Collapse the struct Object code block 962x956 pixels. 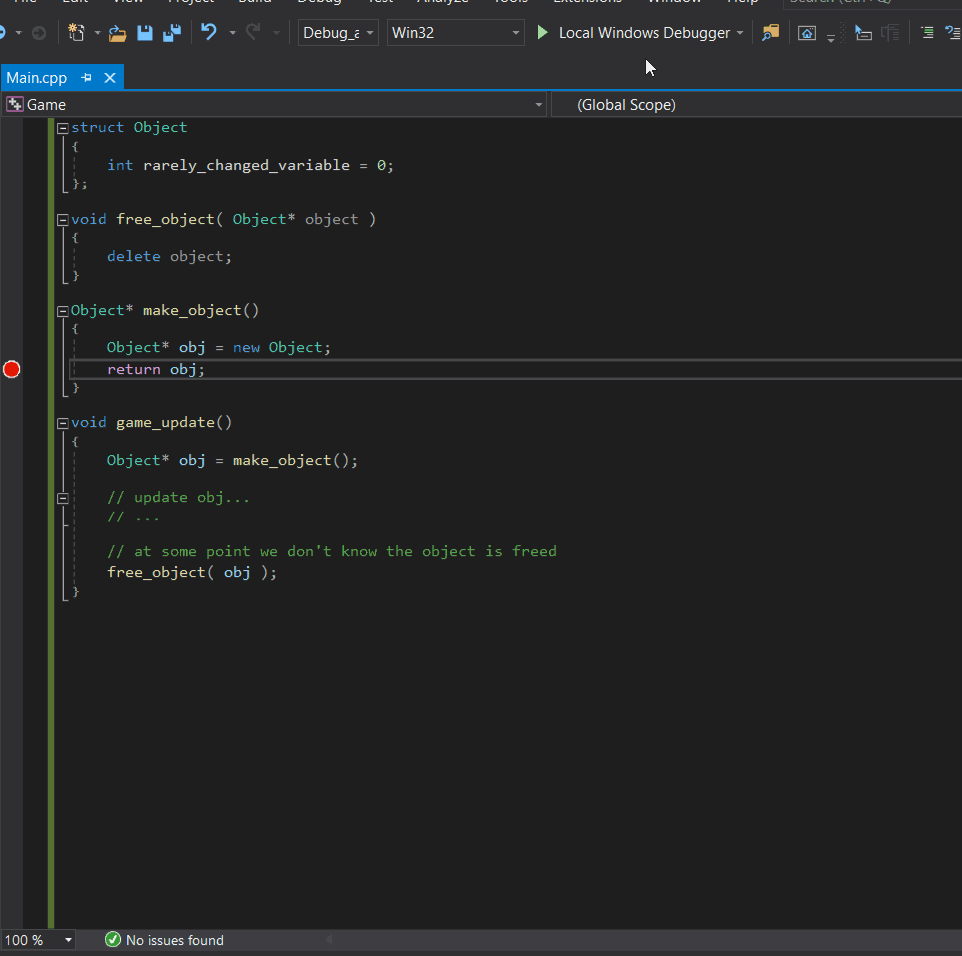(63, 128)
